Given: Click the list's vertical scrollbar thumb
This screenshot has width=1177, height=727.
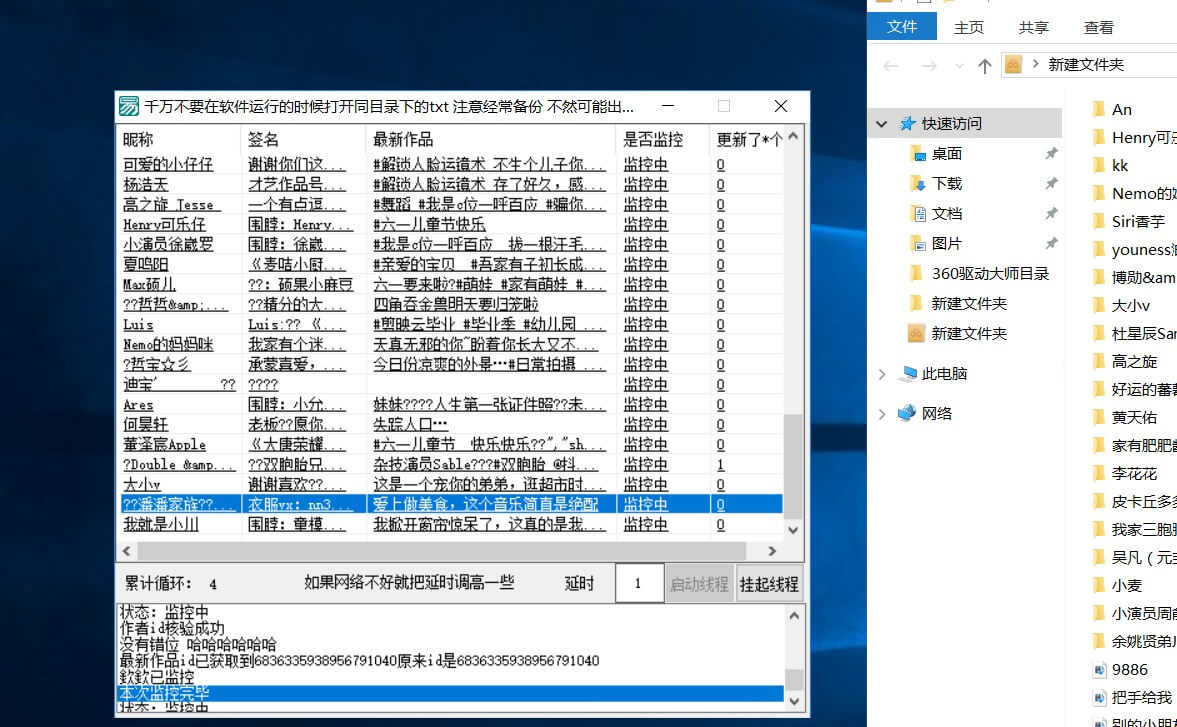Looking at the screenshot, I should (793, 466).
